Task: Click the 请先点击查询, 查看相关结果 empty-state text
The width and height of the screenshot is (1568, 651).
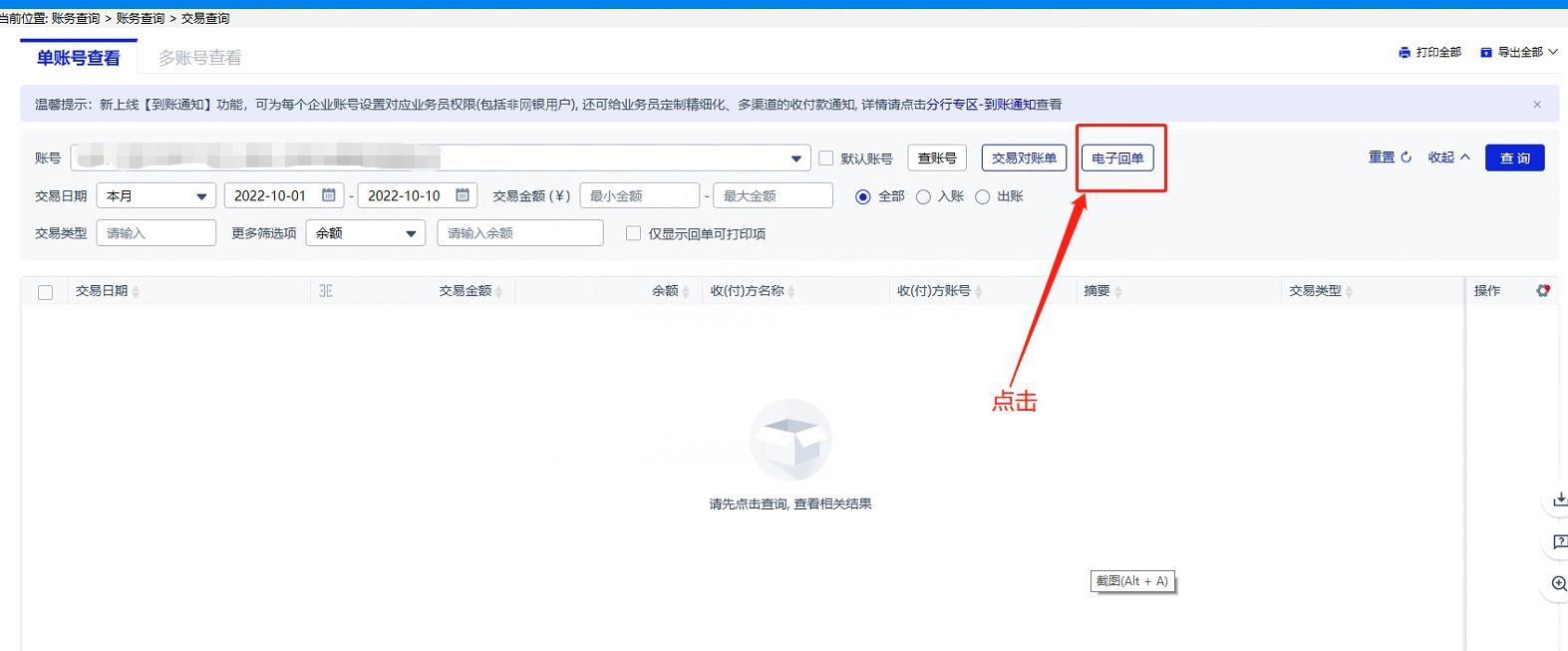Action: 790,504
